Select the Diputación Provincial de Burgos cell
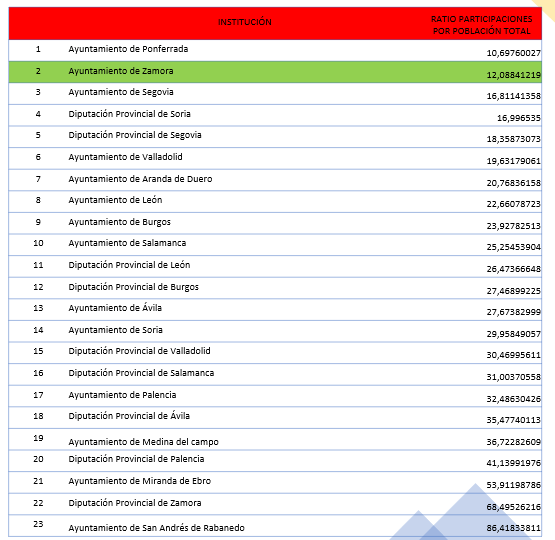Screen dimensions: 555x540 [x=133, y=287]
